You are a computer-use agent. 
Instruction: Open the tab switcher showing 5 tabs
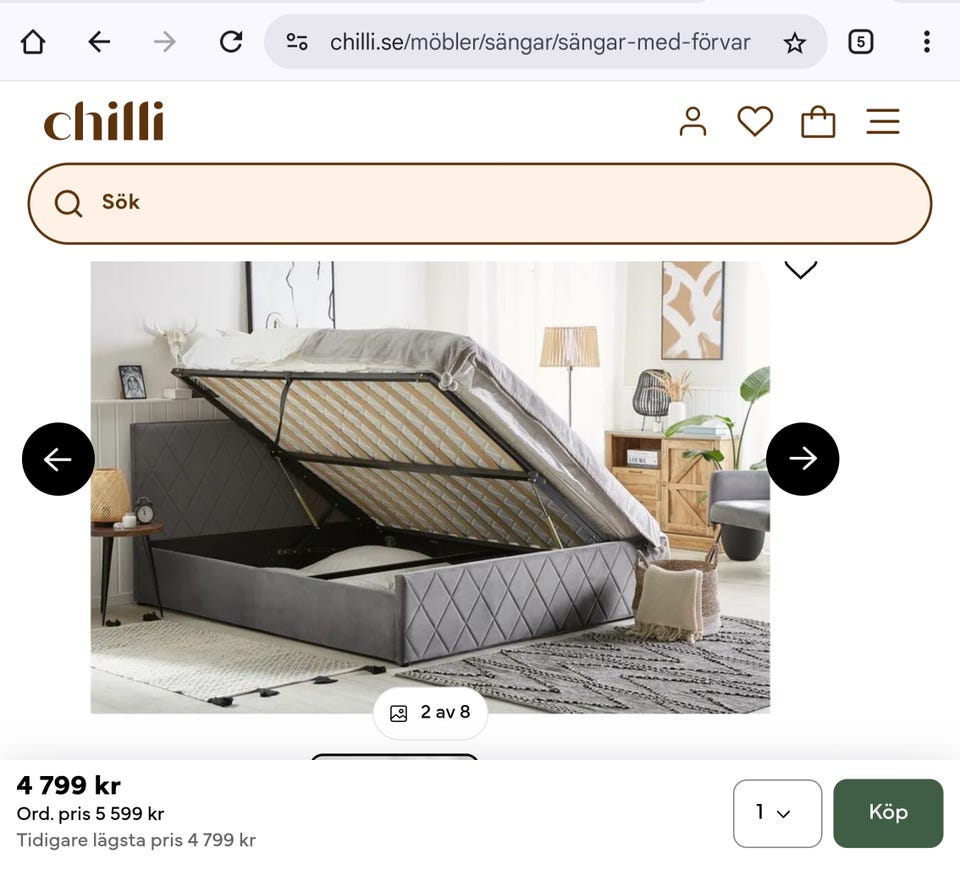point(861,42)
